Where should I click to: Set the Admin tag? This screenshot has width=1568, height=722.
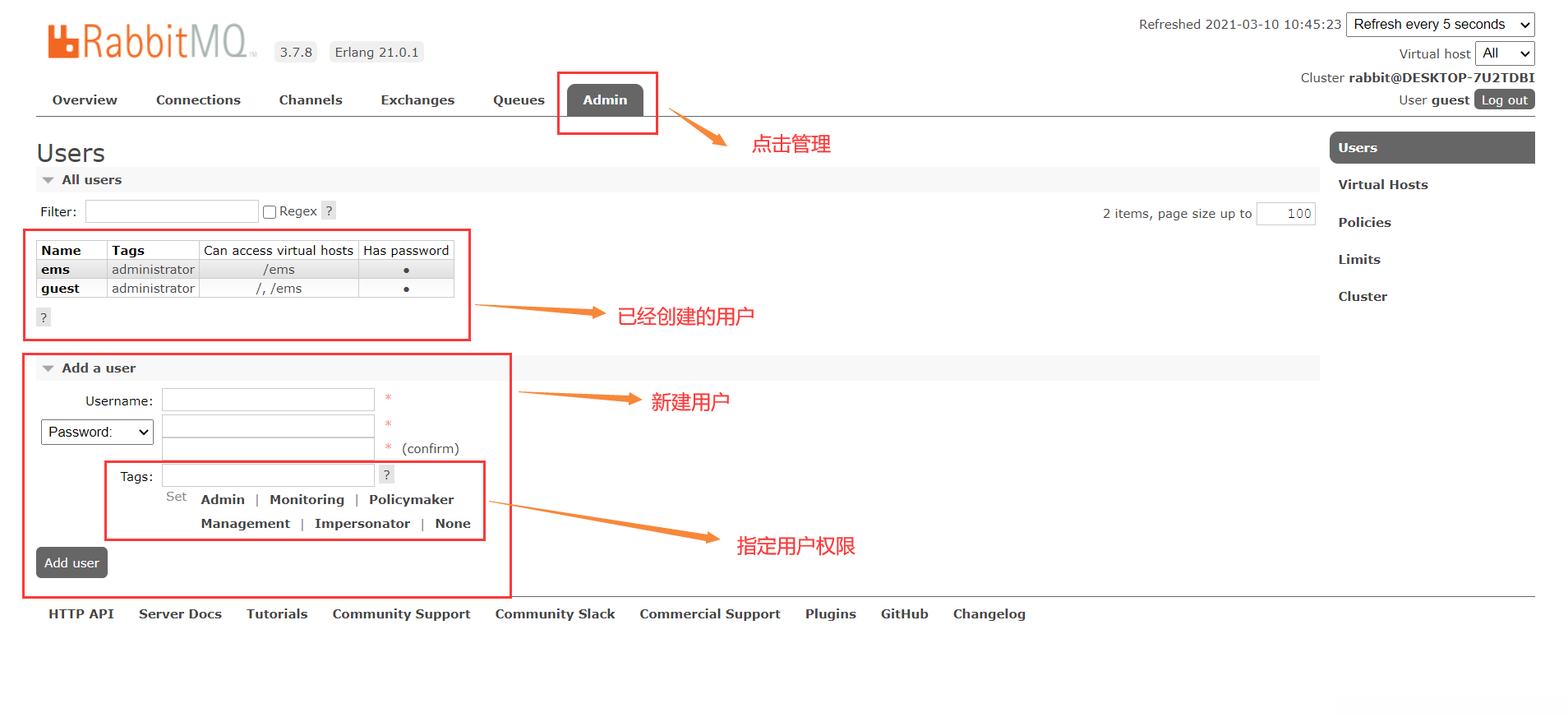[223, 500]
